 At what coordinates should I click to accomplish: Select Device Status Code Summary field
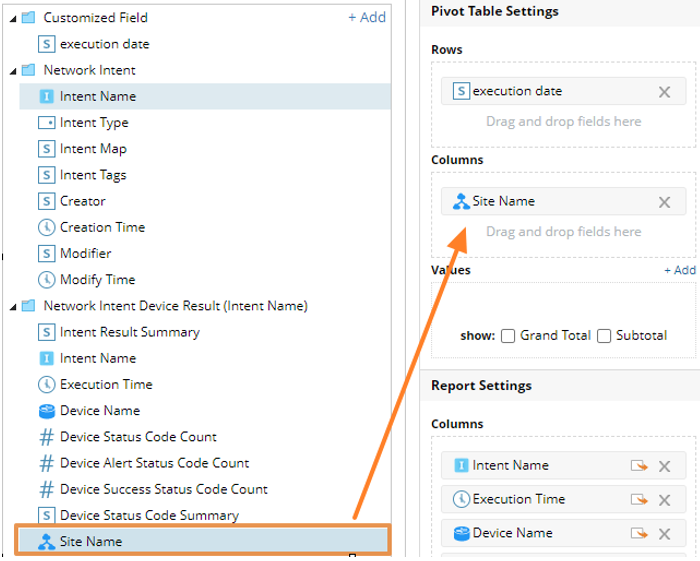coord(149,516)
